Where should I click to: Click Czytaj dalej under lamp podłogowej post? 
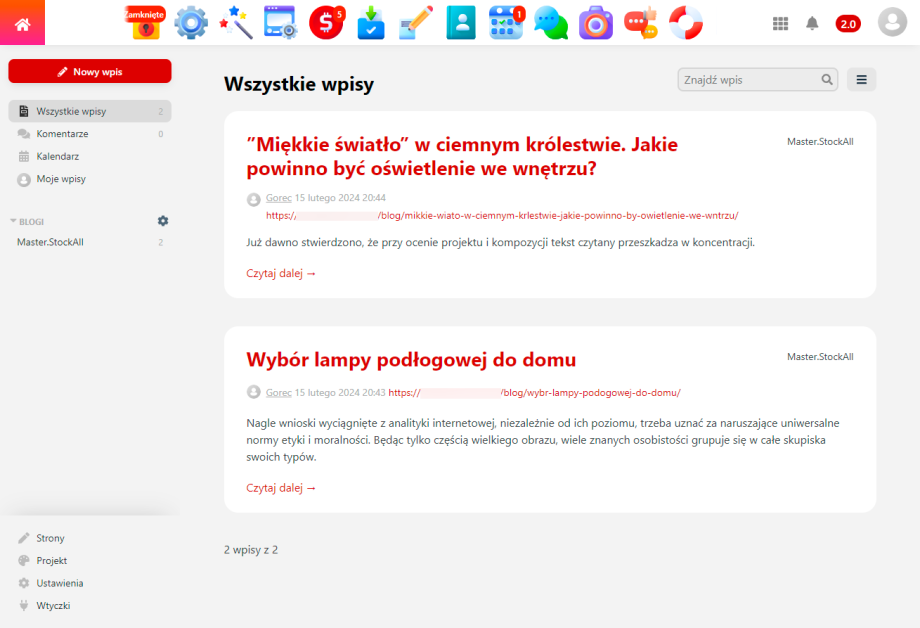(281, 488)
